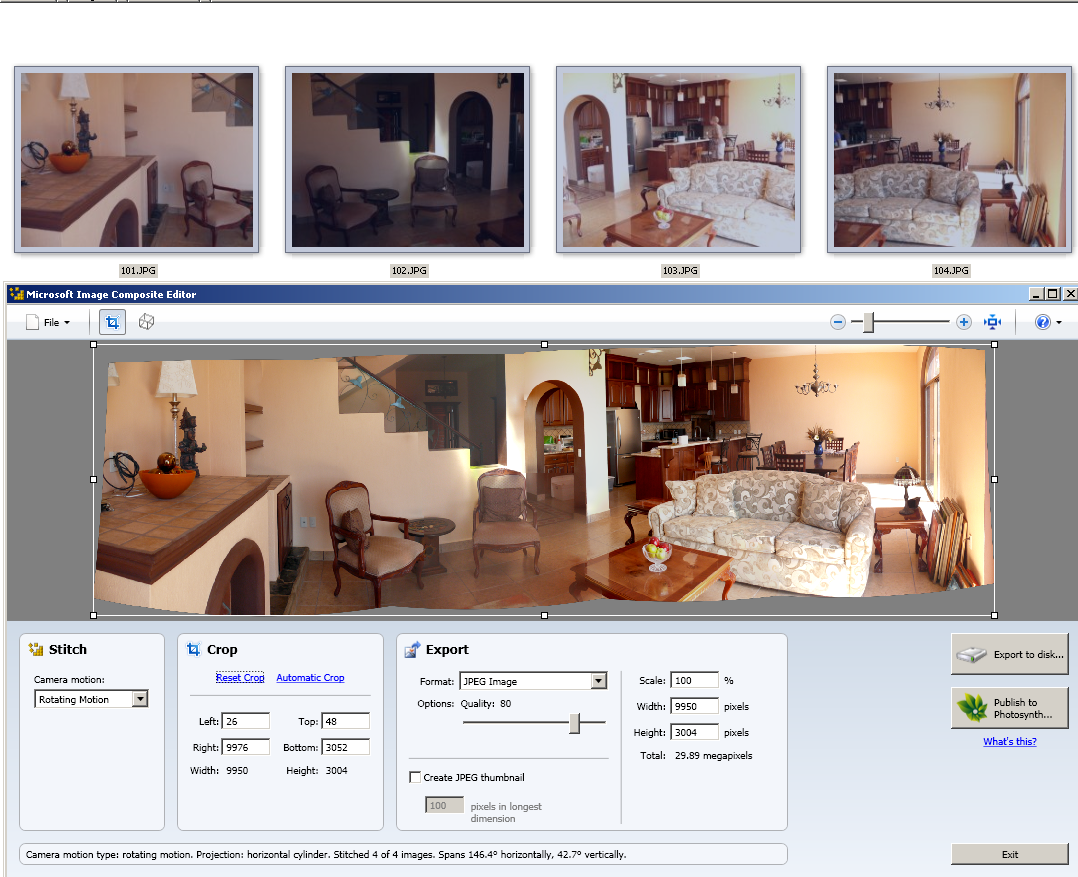The image size is (1078, 877).
Task: Close the Image Composite Editor window
Action: coord(1070,294)
